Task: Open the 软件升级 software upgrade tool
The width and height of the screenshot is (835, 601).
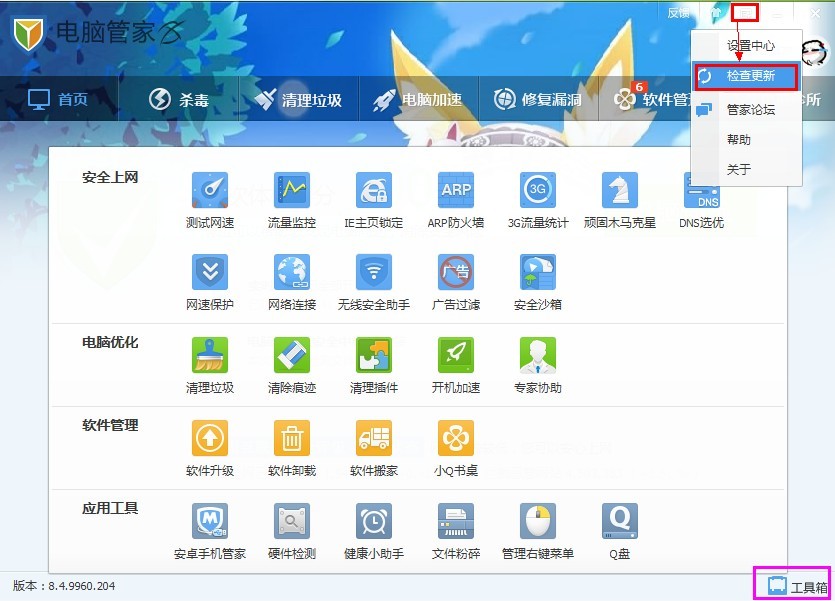Action: pyautogui.click(x=210, y=448)
